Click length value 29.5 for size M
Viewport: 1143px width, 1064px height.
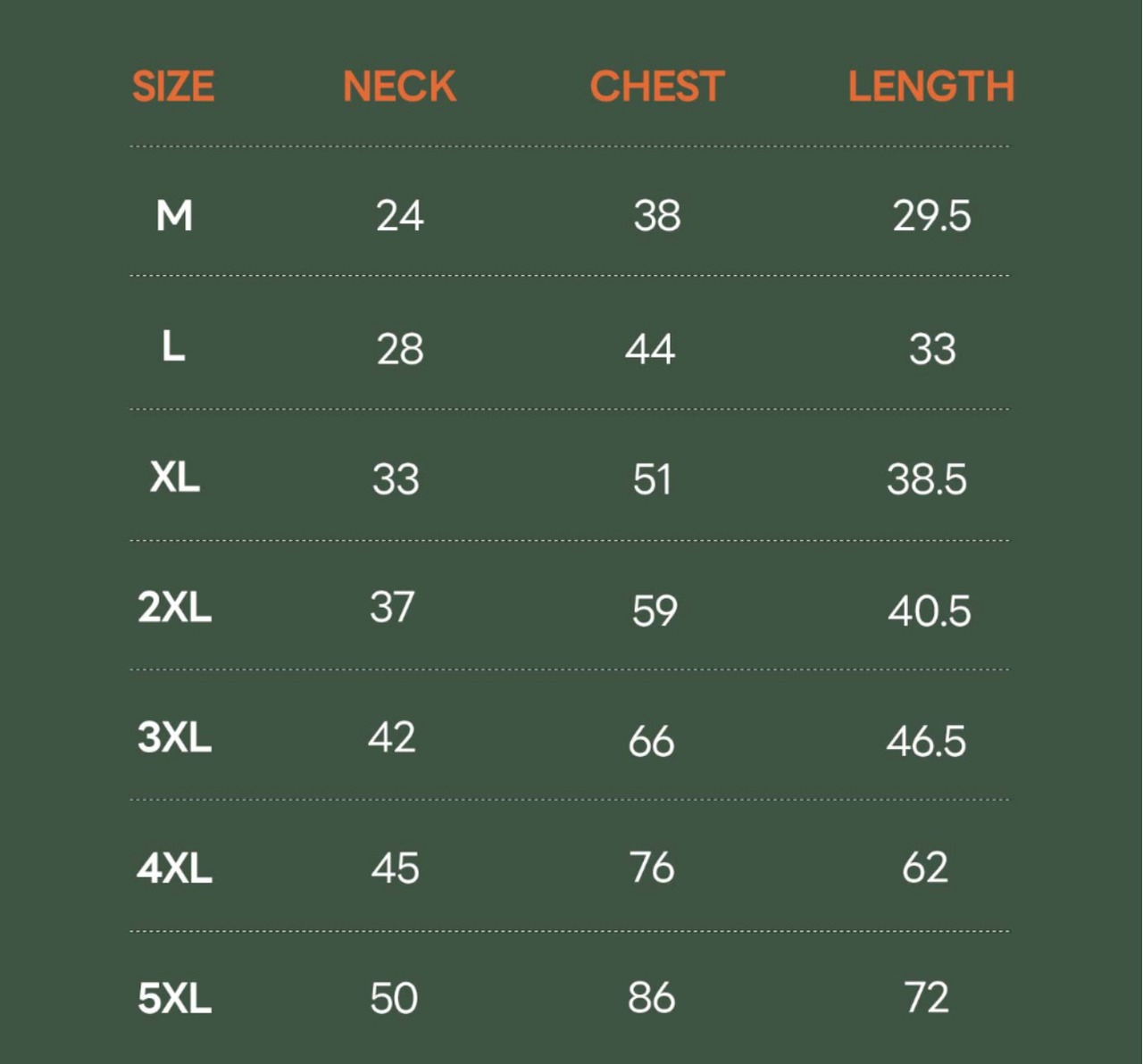click(x=931, y=216)
